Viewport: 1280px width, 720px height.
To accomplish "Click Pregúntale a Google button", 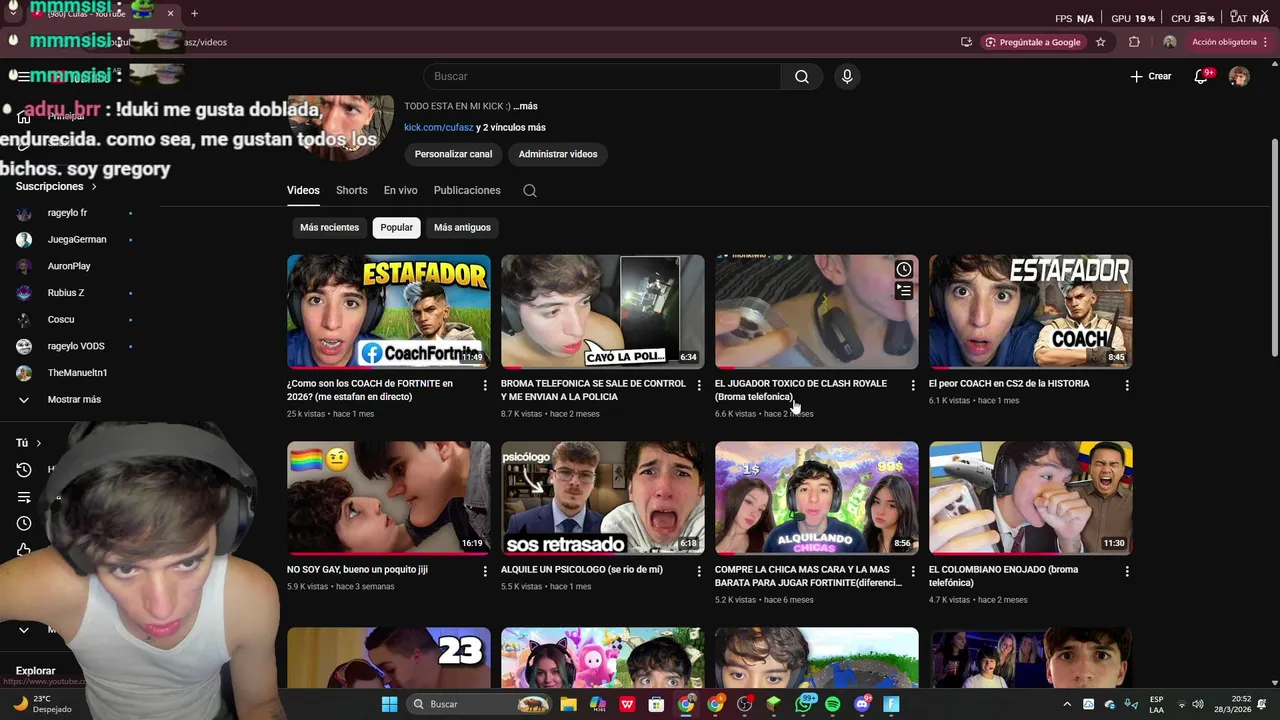I will click(x=1033, y=42).
